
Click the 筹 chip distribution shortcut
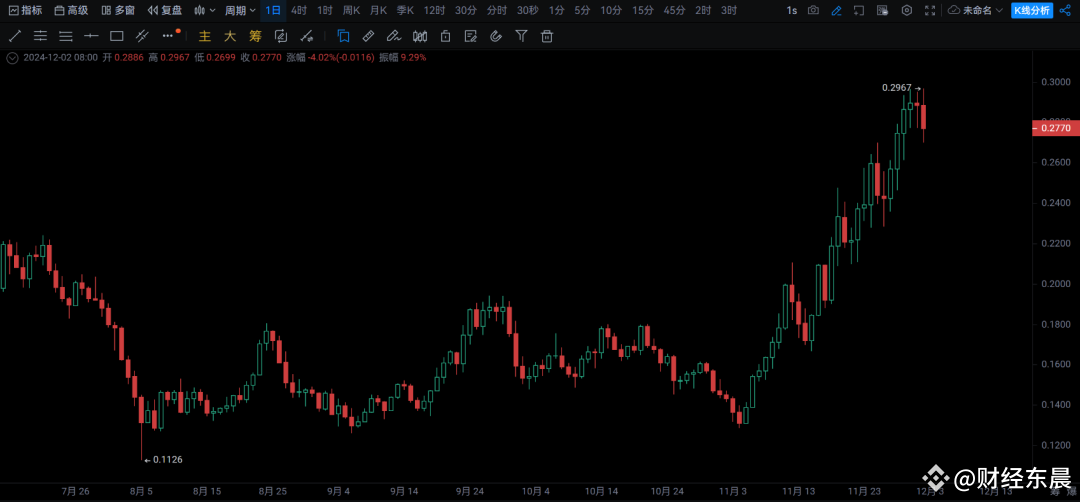pos(255,36)
